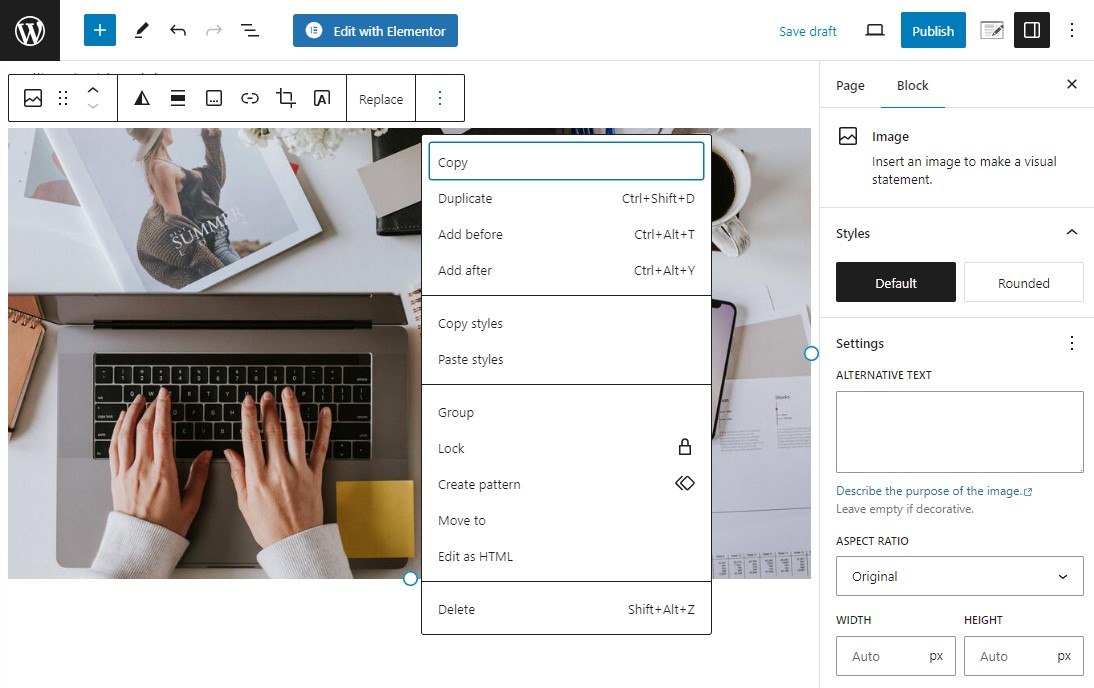This screenshot has height=688, width=1094.
Task: Select Edit as HTML
Action: [x=567, y=556]
